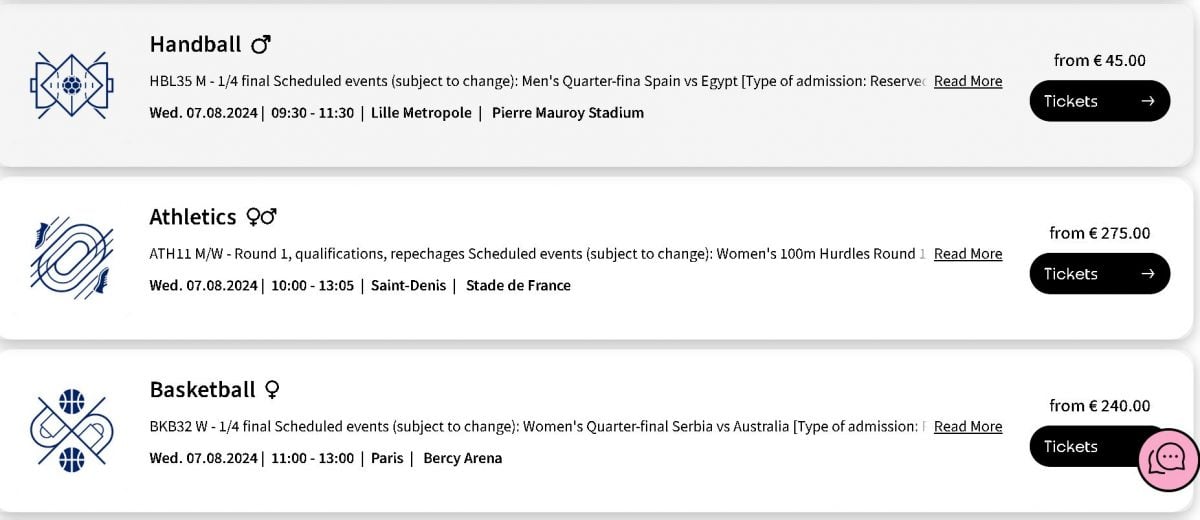This screenshot has width=1200, height=520.
Task: Click the Stade de France venue text
Action: 518,285
